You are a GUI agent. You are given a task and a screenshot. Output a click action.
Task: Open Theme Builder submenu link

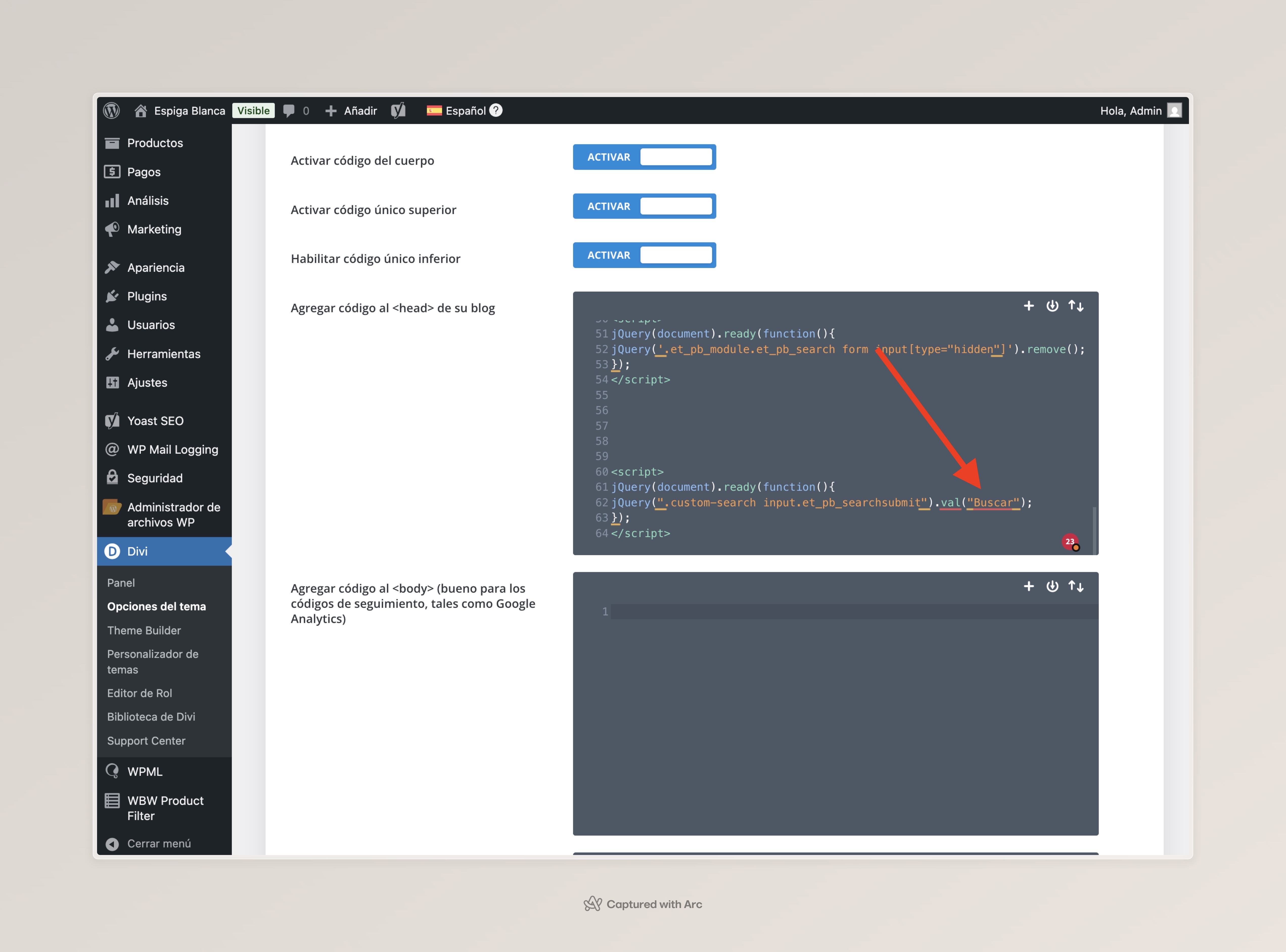coord(144,630)
